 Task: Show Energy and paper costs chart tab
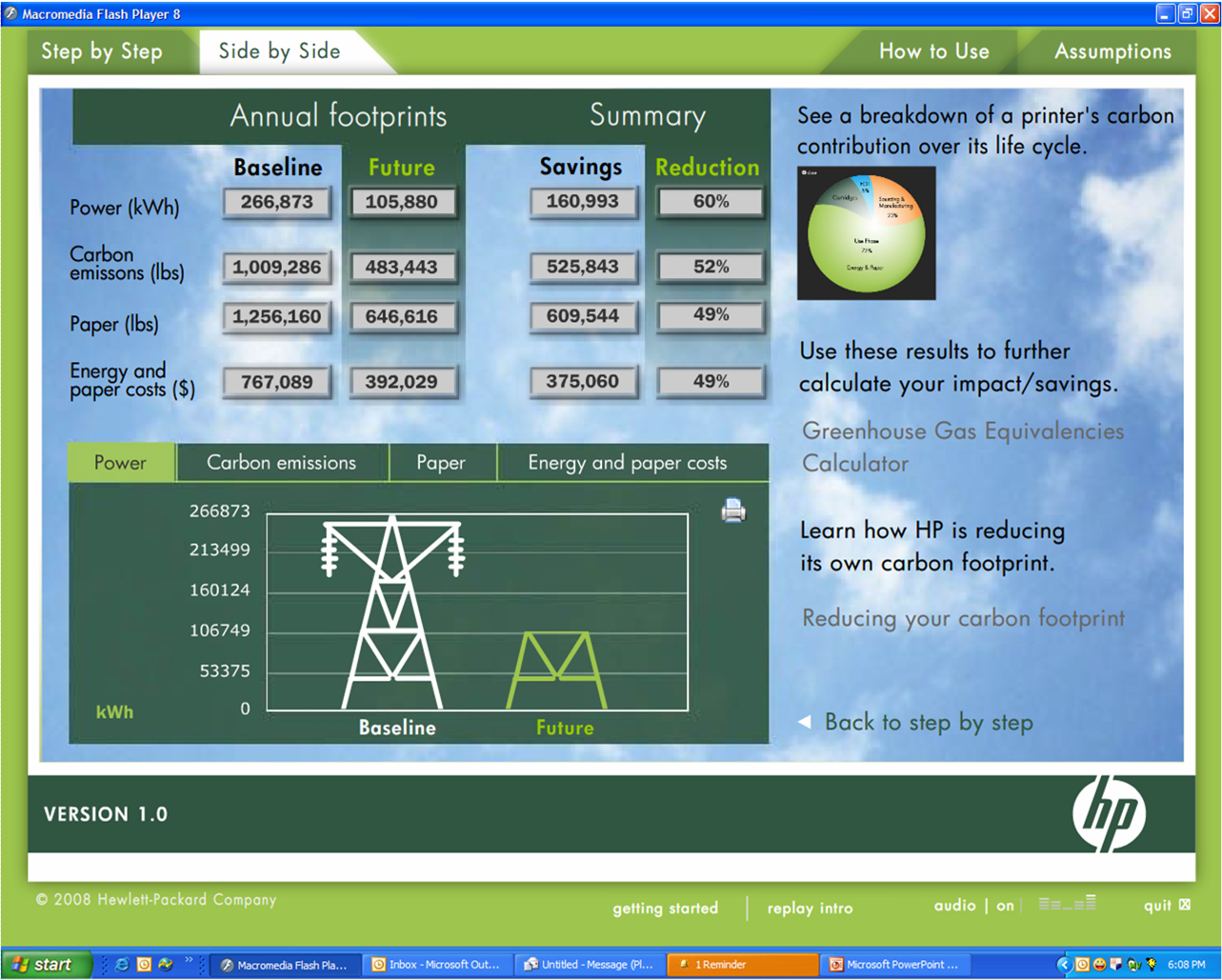tap(628, 463)
